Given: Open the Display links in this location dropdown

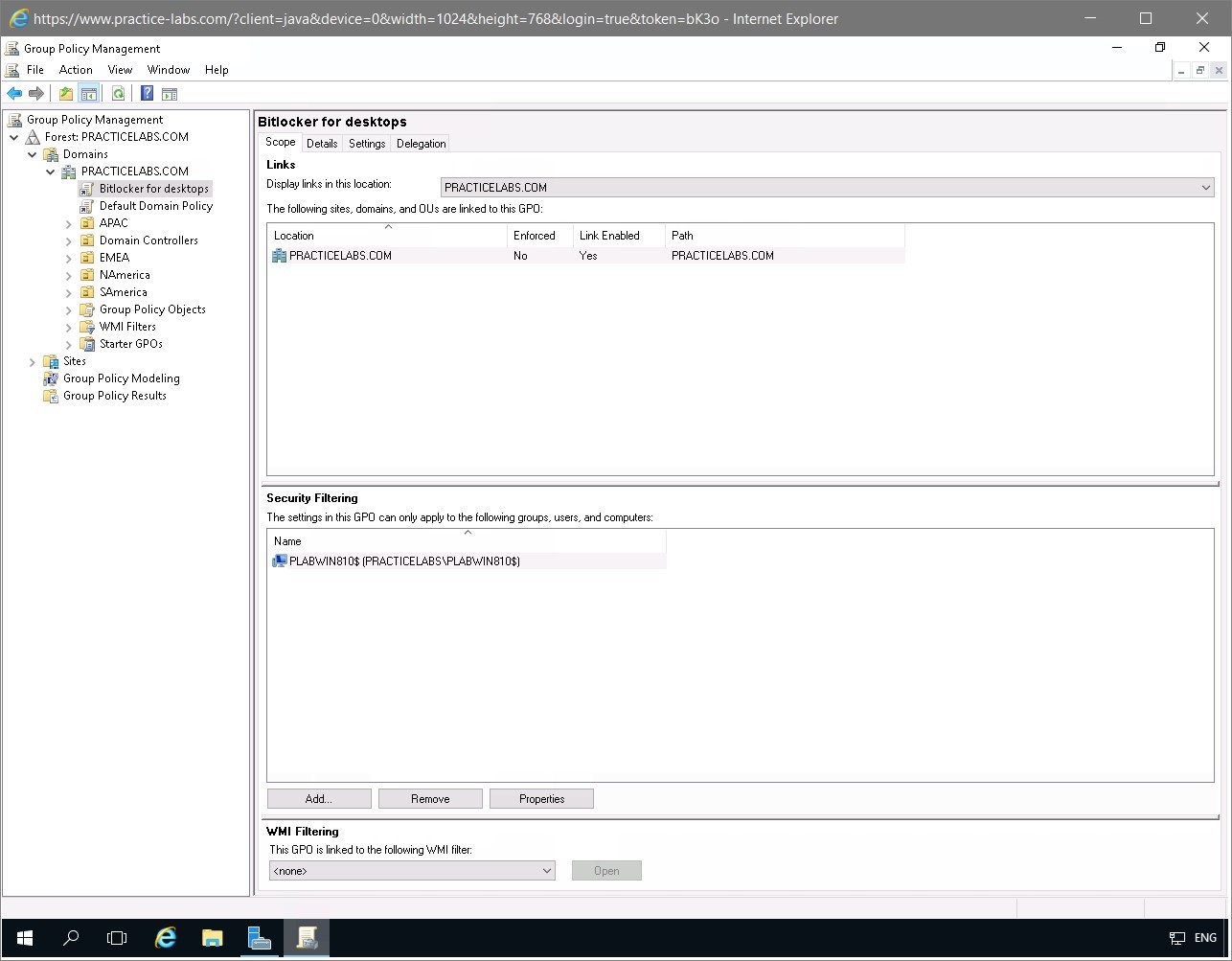Looking at the screenshot, I should pos(1205,188).
